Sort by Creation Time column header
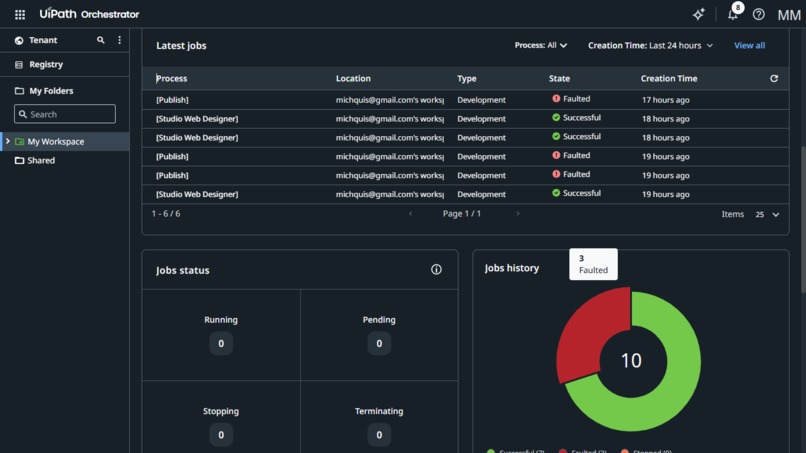This screenshot has width=806, height=453. 669,78
